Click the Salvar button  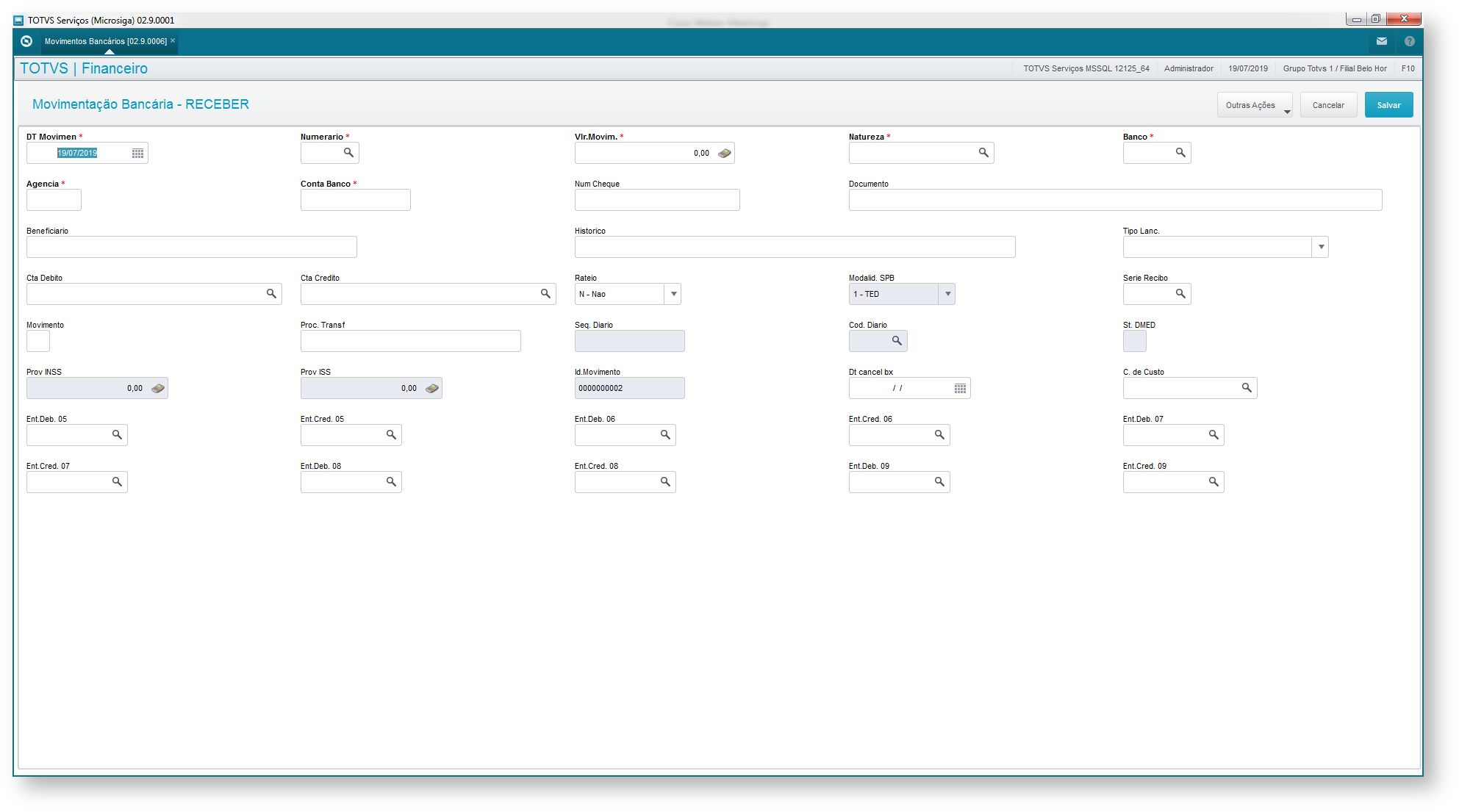coord(1388,105)
